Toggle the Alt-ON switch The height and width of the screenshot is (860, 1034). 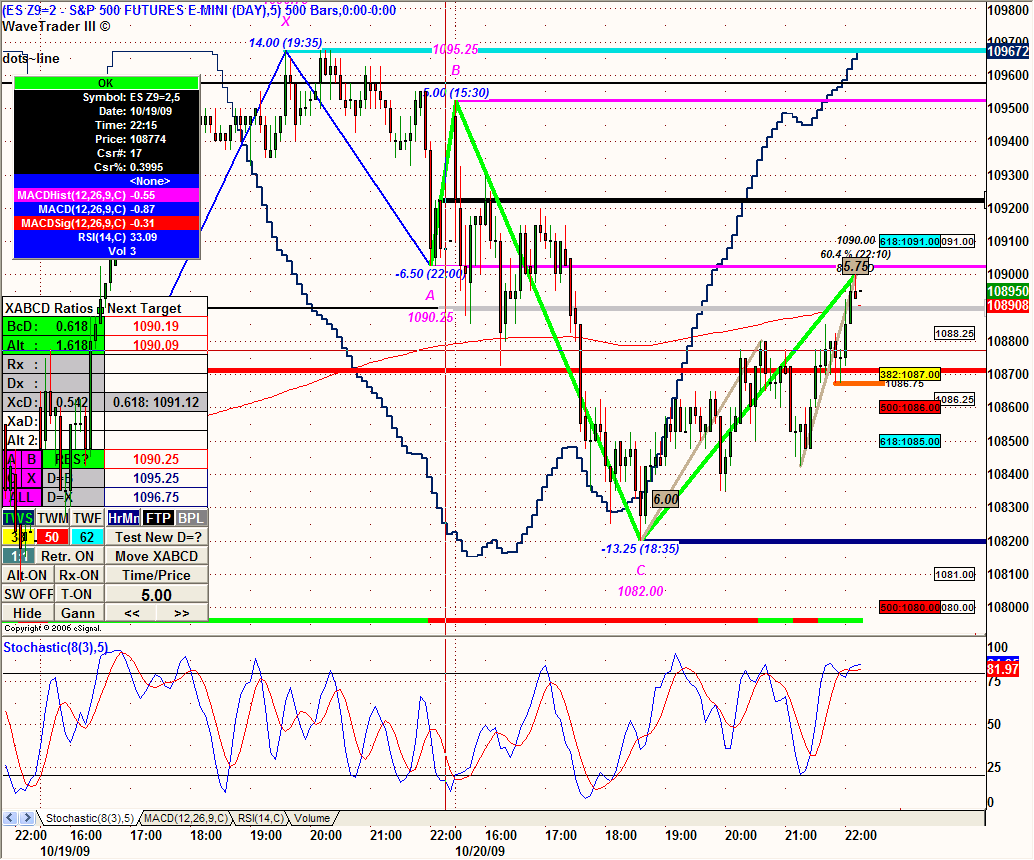point(27,575)
